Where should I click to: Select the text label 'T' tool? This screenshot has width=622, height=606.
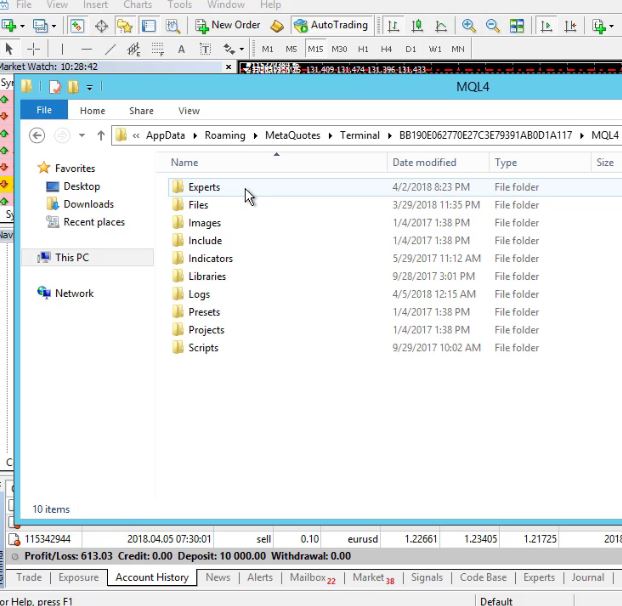coord(205,49)
